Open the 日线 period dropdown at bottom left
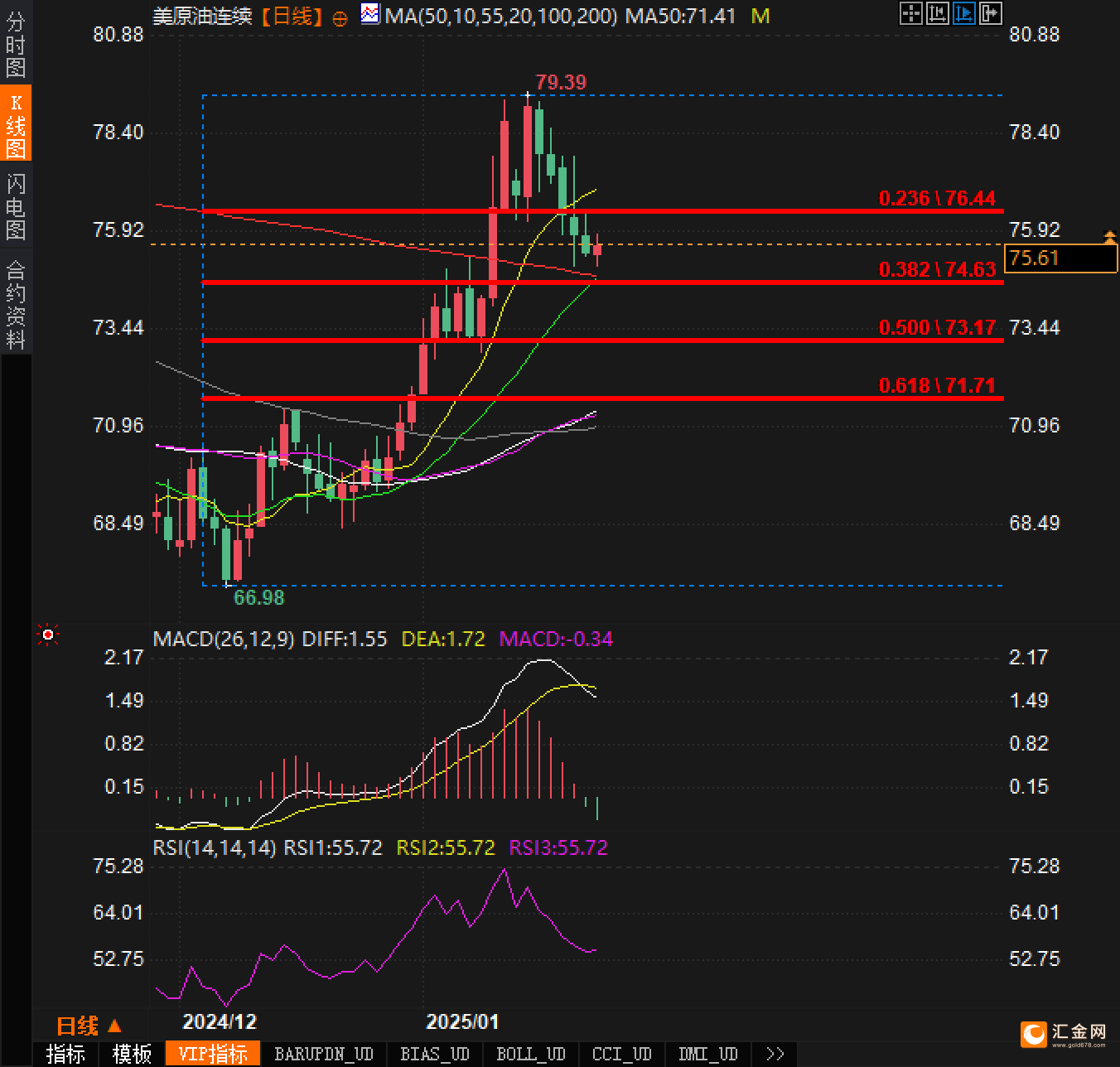 point(89,1026)
